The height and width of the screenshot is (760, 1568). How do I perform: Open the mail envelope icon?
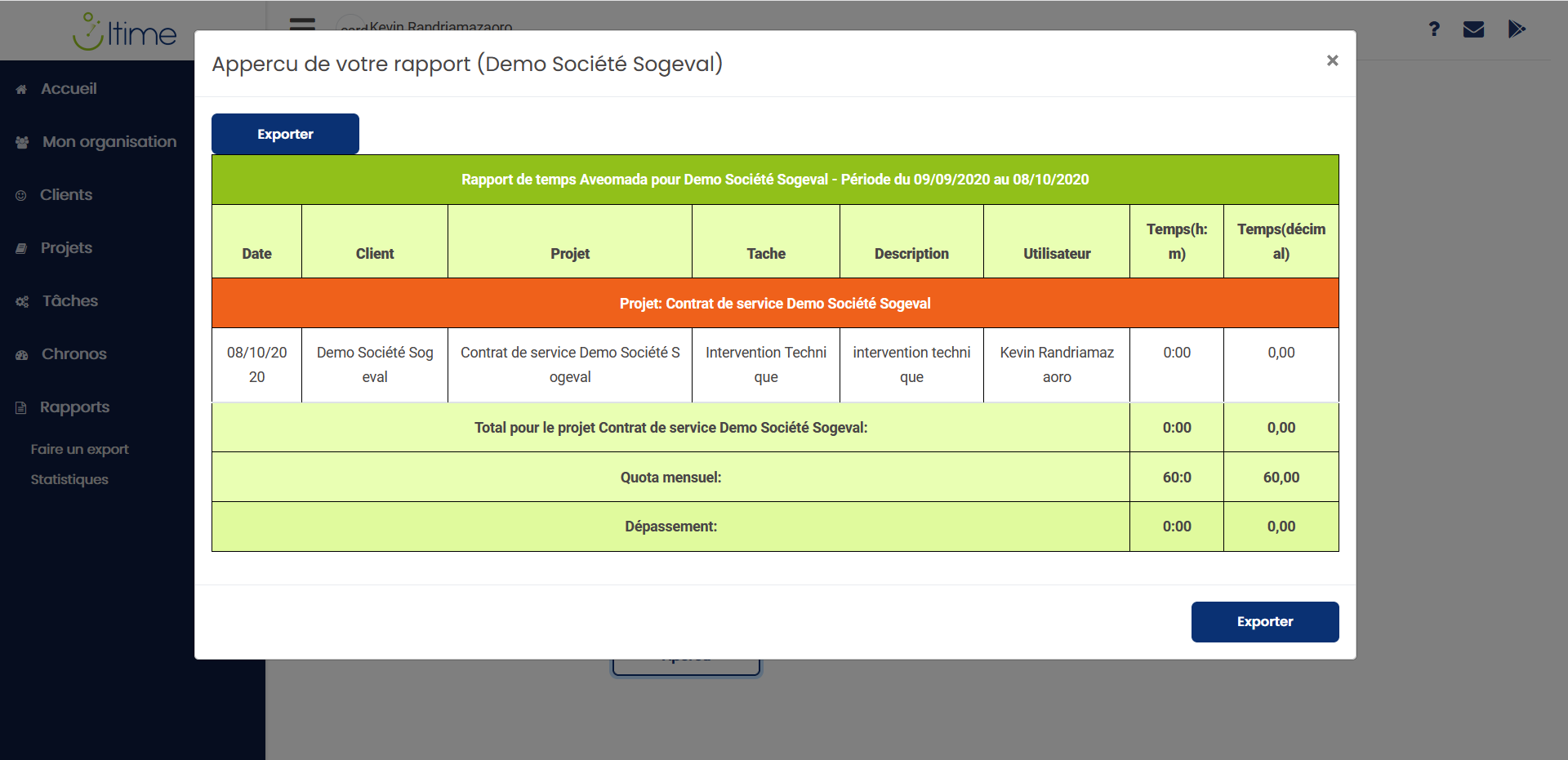(1473, 29)
